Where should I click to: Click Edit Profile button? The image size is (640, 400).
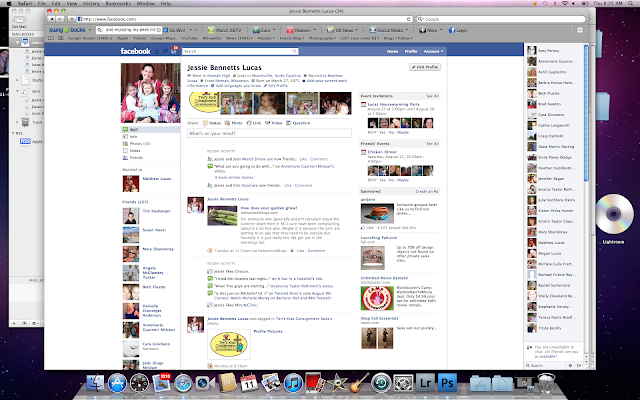pos(425,67)
